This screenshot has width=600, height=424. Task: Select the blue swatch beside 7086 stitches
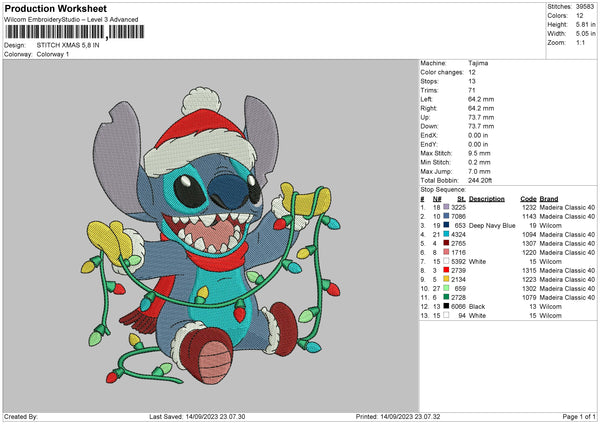(x=446, y=216)
